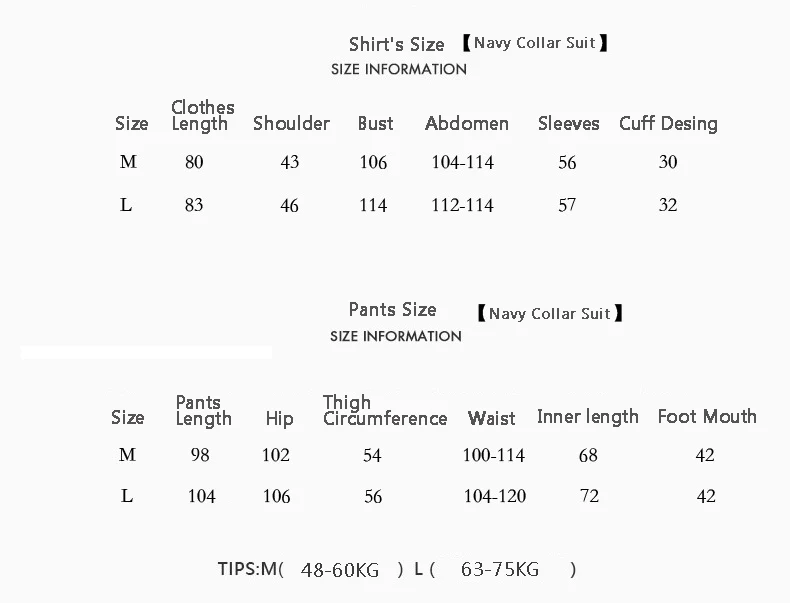Select the Clothes Length column header
Screen dimensions: 790x603
[203, 115]
